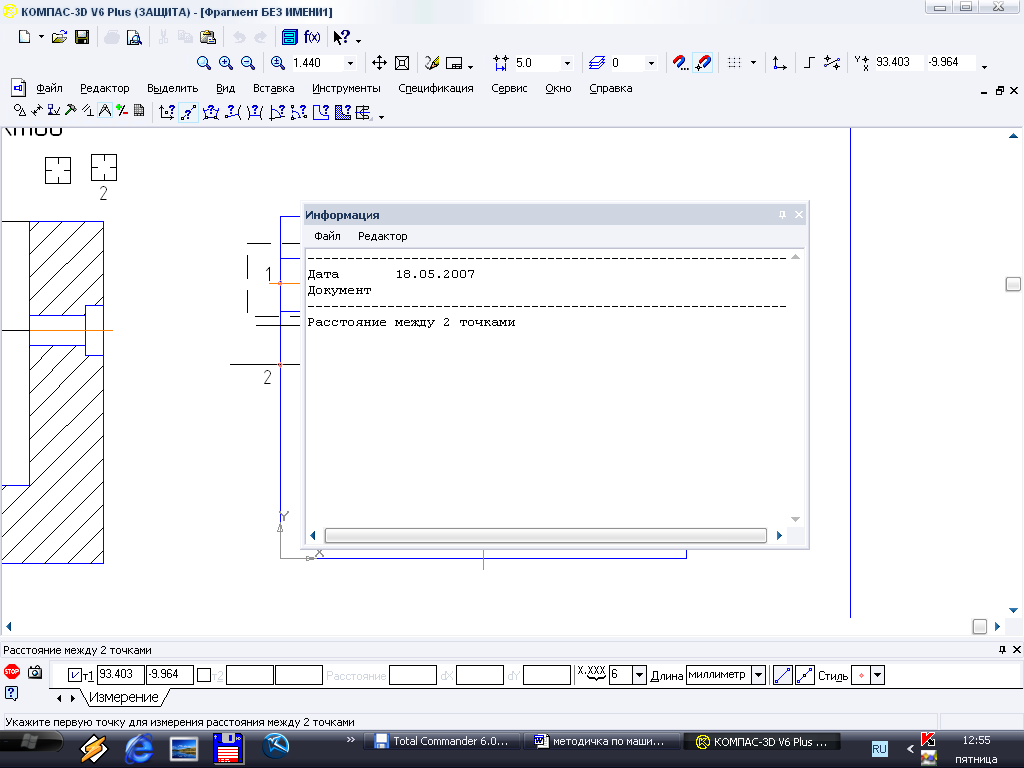This screenshot has width=1024, height=768.
Task: Open the f(x) variables panel
Action: click(312, 37)
